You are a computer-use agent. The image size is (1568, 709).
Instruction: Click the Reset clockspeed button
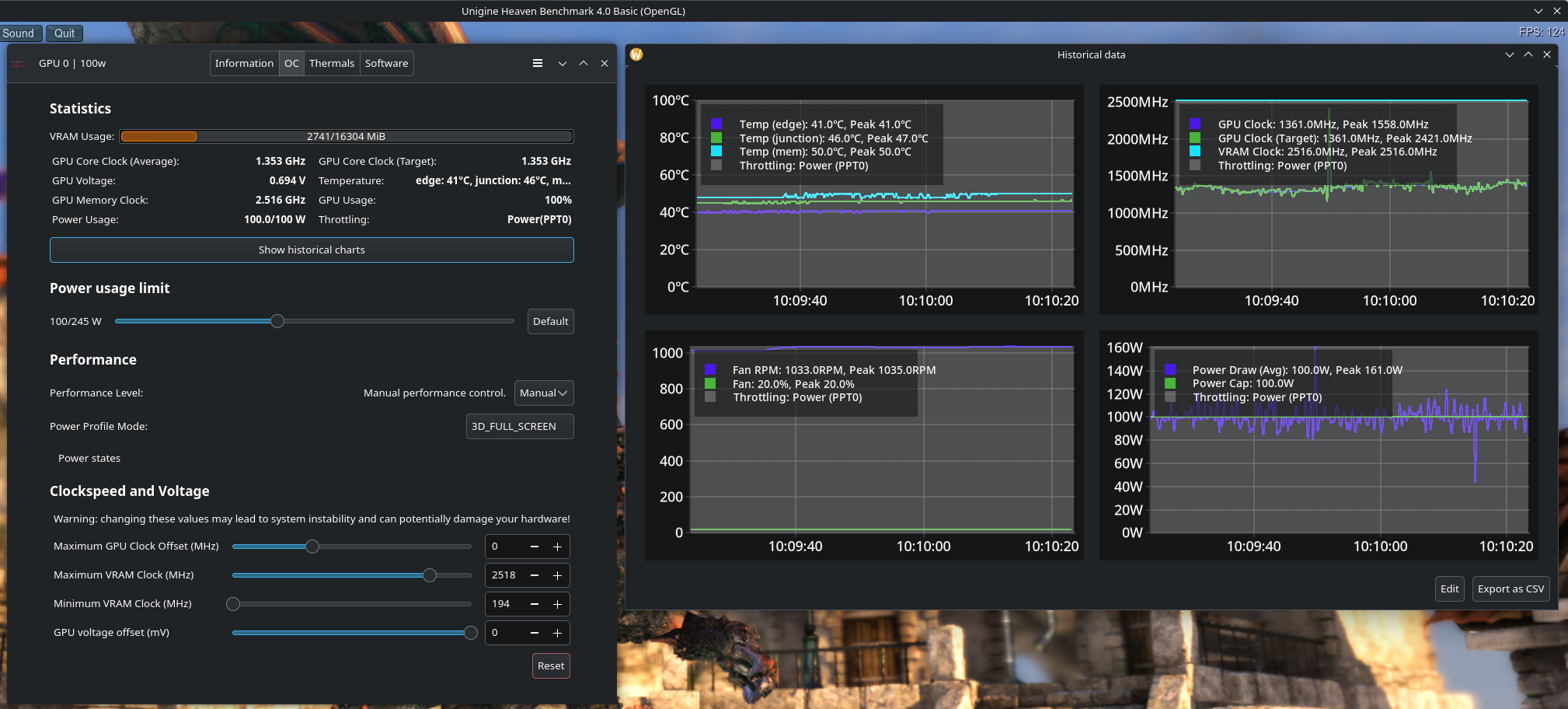(x=551, y=666)
